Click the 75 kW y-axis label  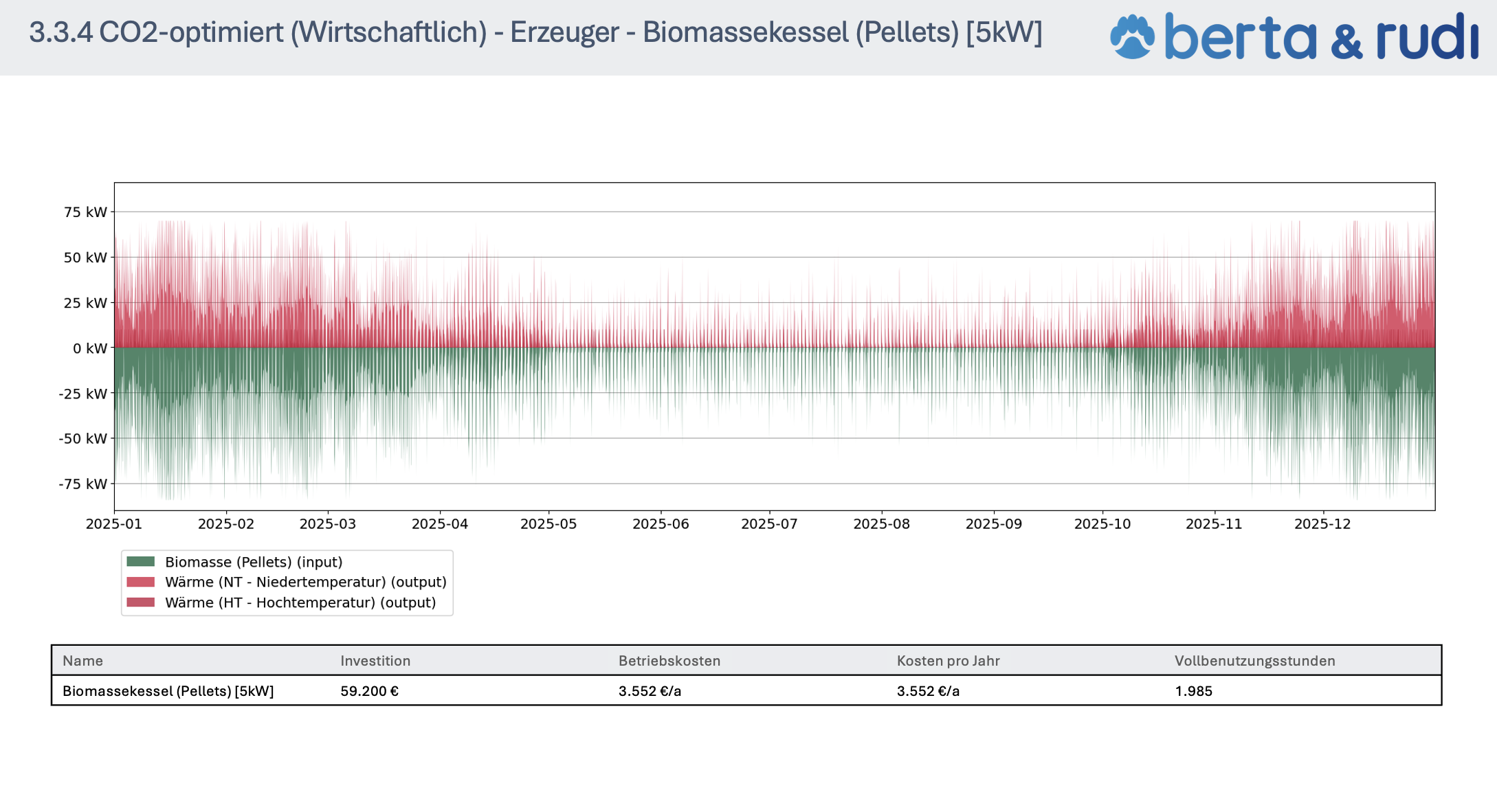pos(85,212)
